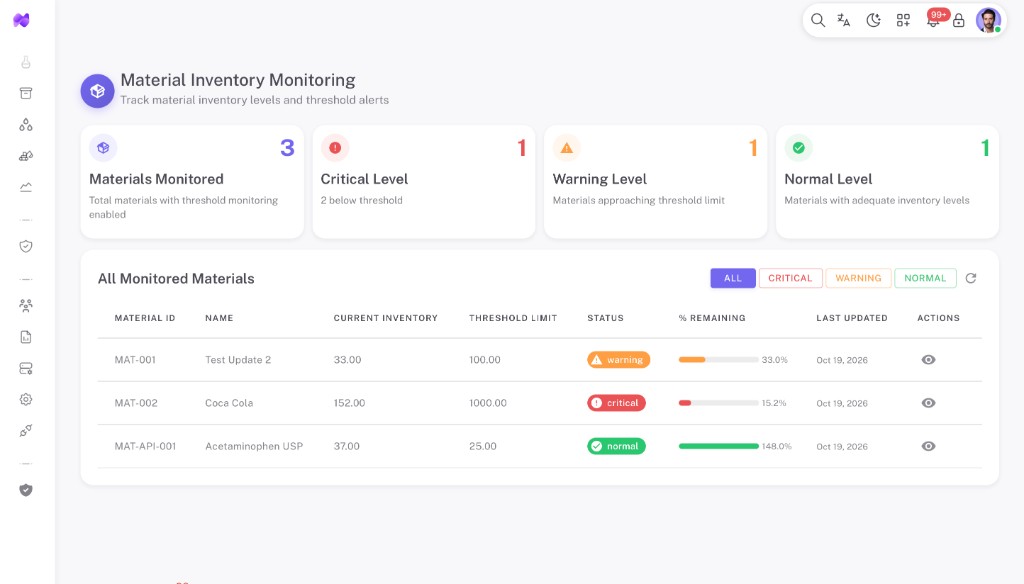Filter the table by CRITICAL

(790, 278)
